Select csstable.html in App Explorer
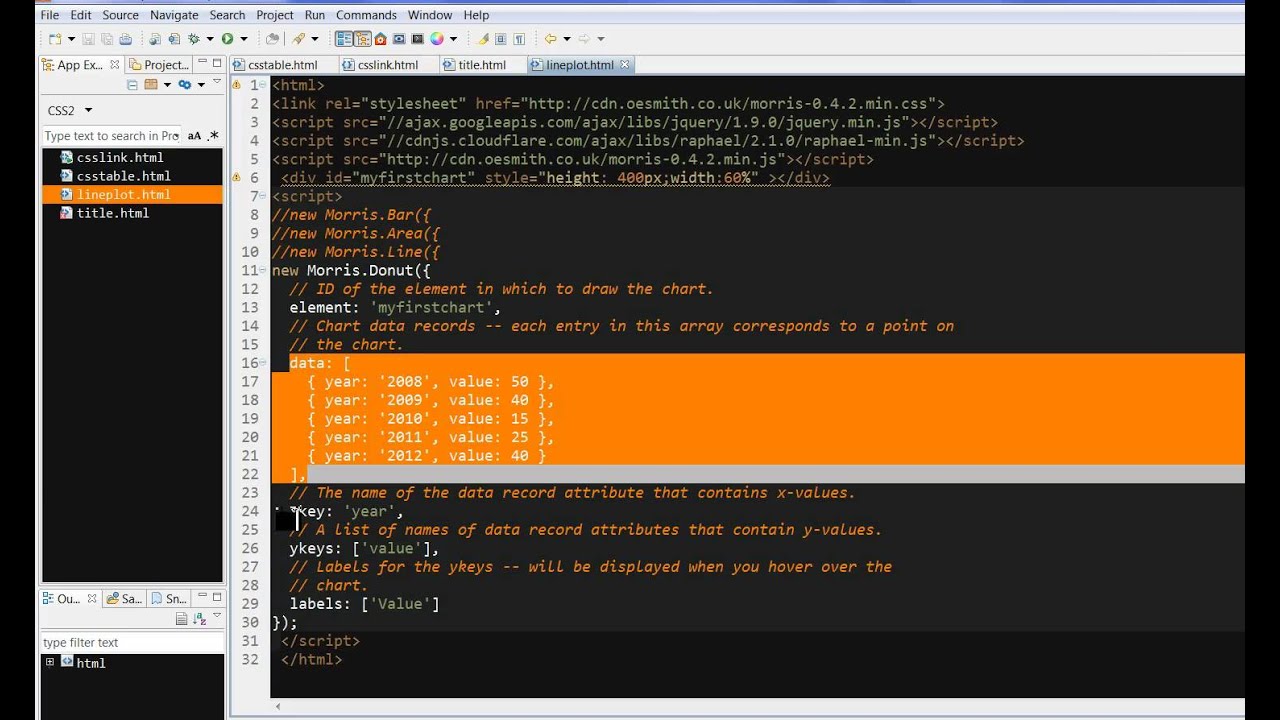The image size is (1280, 720). pyautogui.click(x=123, y=176)
